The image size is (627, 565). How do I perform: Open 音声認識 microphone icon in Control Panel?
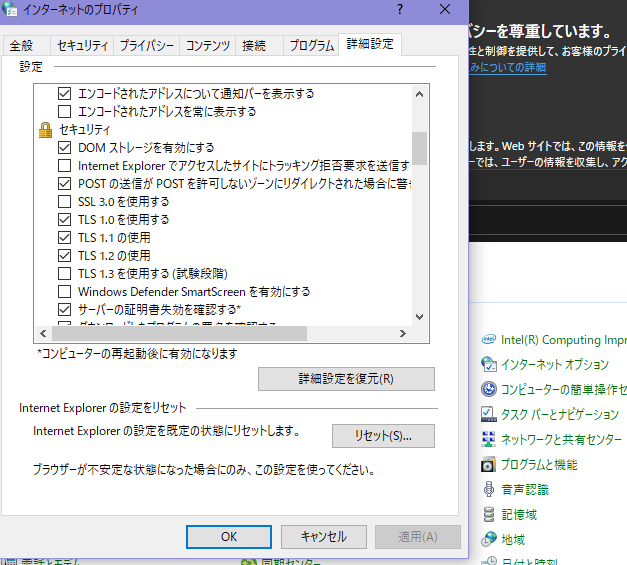point(489,489)
